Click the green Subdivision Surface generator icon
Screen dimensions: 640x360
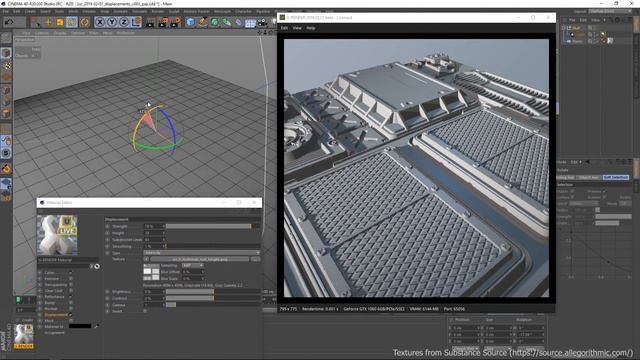(215, 22)
